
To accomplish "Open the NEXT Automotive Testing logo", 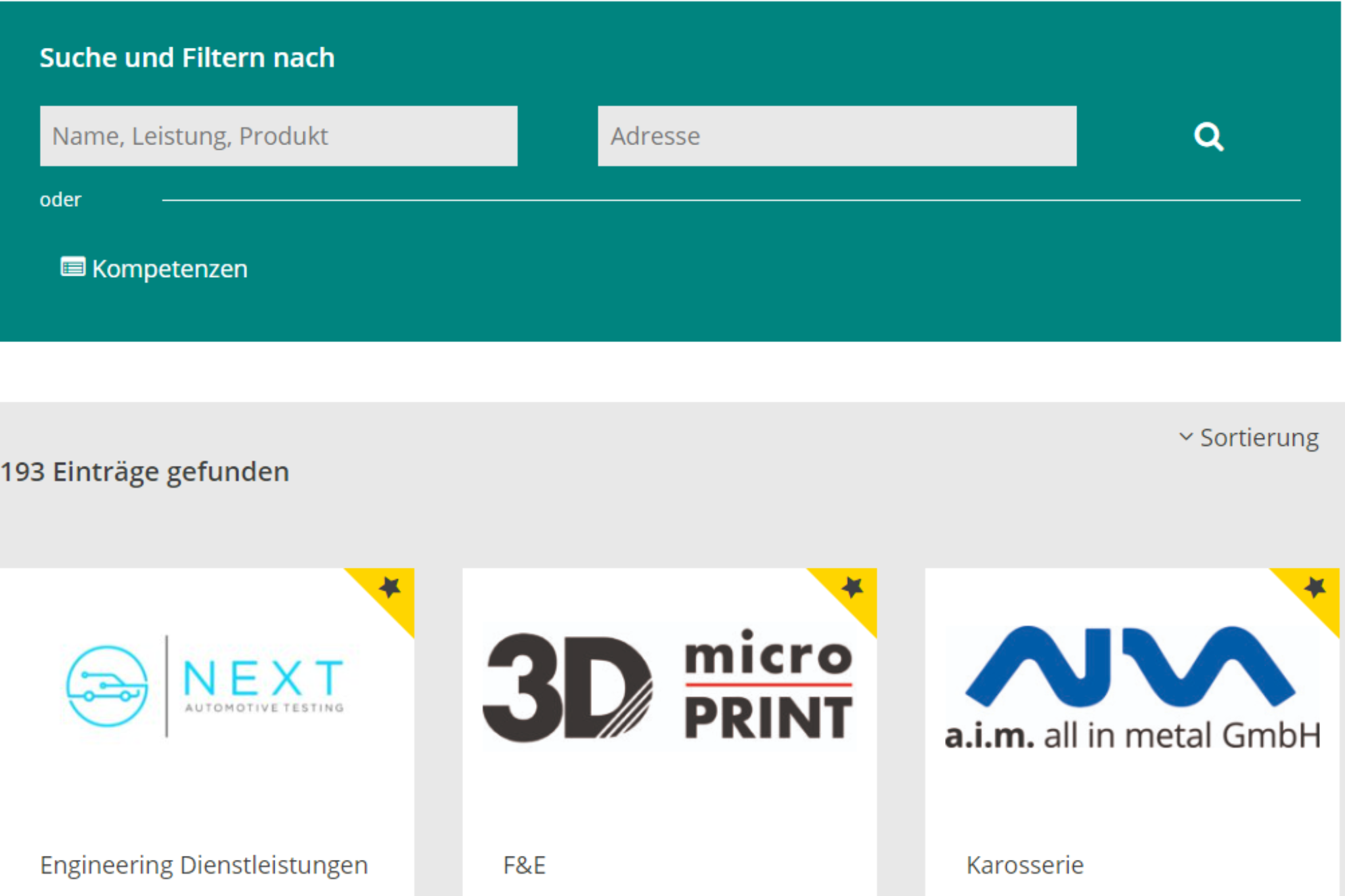I will [206, 687].
